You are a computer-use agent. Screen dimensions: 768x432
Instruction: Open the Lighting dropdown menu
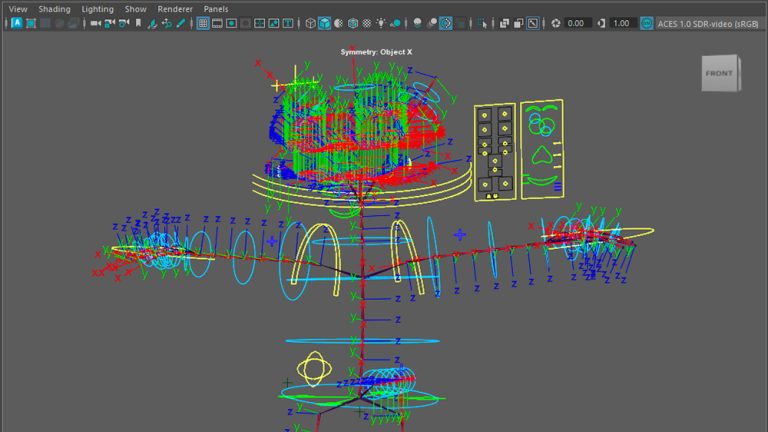click(x=97, y=8)
